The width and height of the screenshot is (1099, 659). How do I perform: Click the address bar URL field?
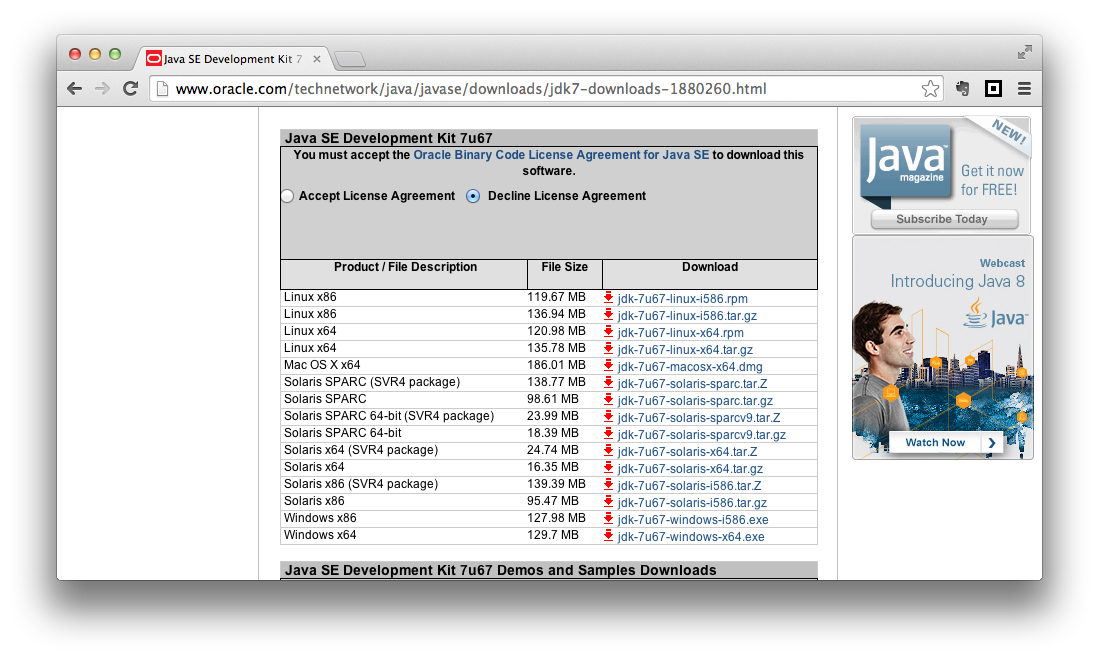point(540,89)
